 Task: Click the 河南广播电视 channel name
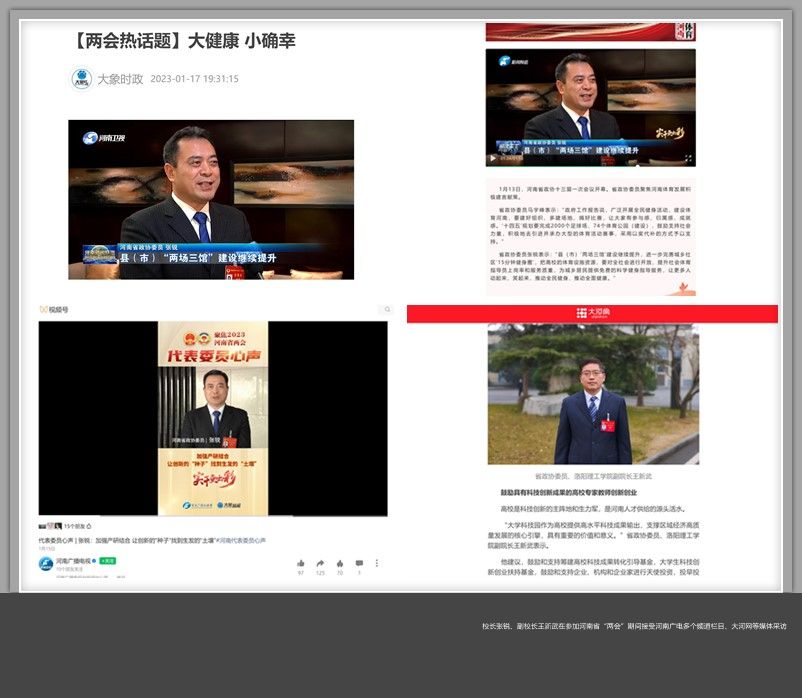pos(73,561)
